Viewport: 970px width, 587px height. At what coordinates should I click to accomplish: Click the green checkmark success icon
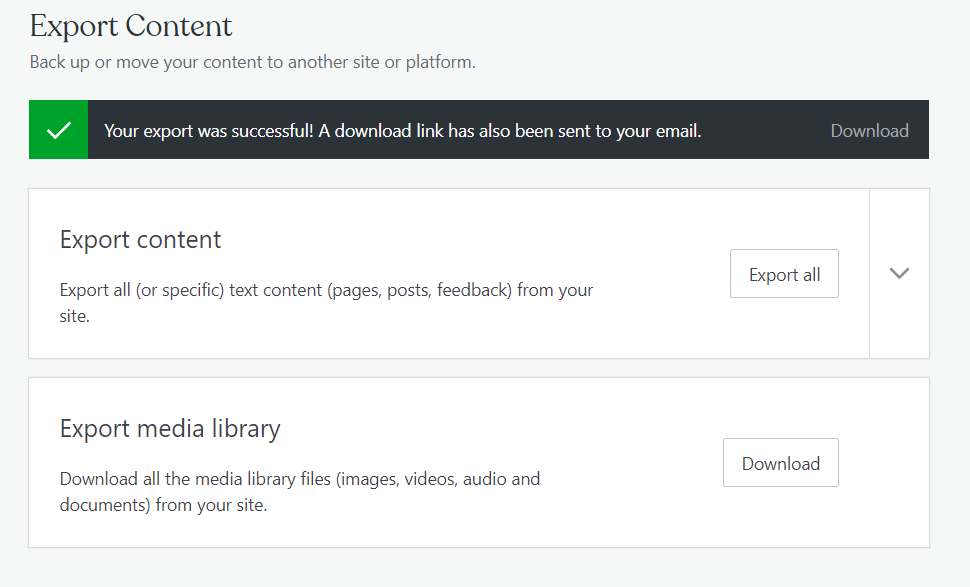coord(59,130)
